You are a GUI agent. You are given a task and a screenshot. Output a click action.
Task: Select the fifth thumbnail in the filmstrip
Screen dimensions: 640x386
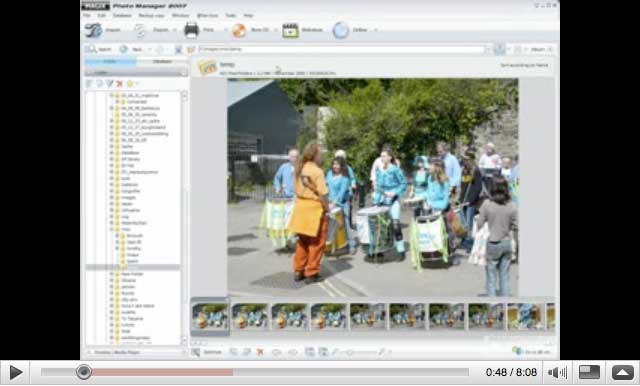coord(367,316)
